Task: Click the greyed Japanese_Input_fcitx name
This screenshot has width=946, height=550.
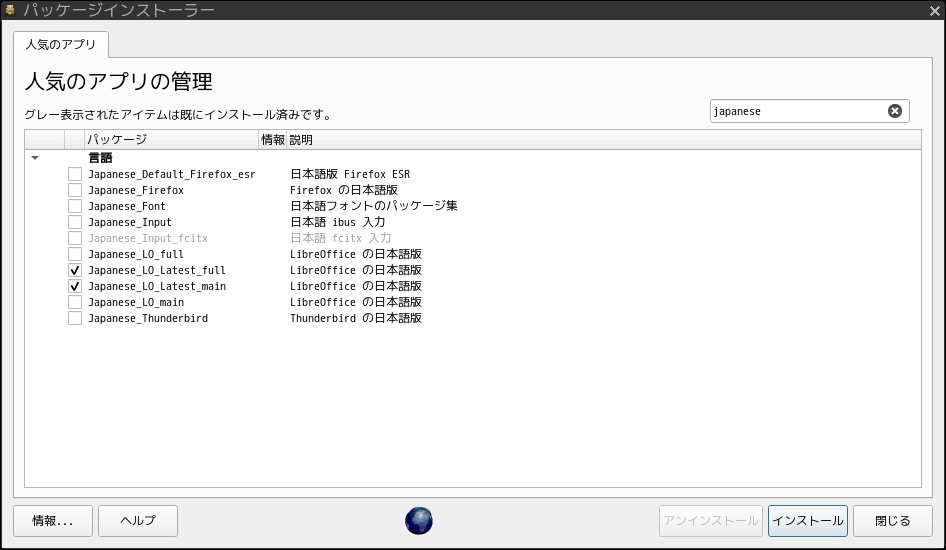Action: click(x=148, y=238)
